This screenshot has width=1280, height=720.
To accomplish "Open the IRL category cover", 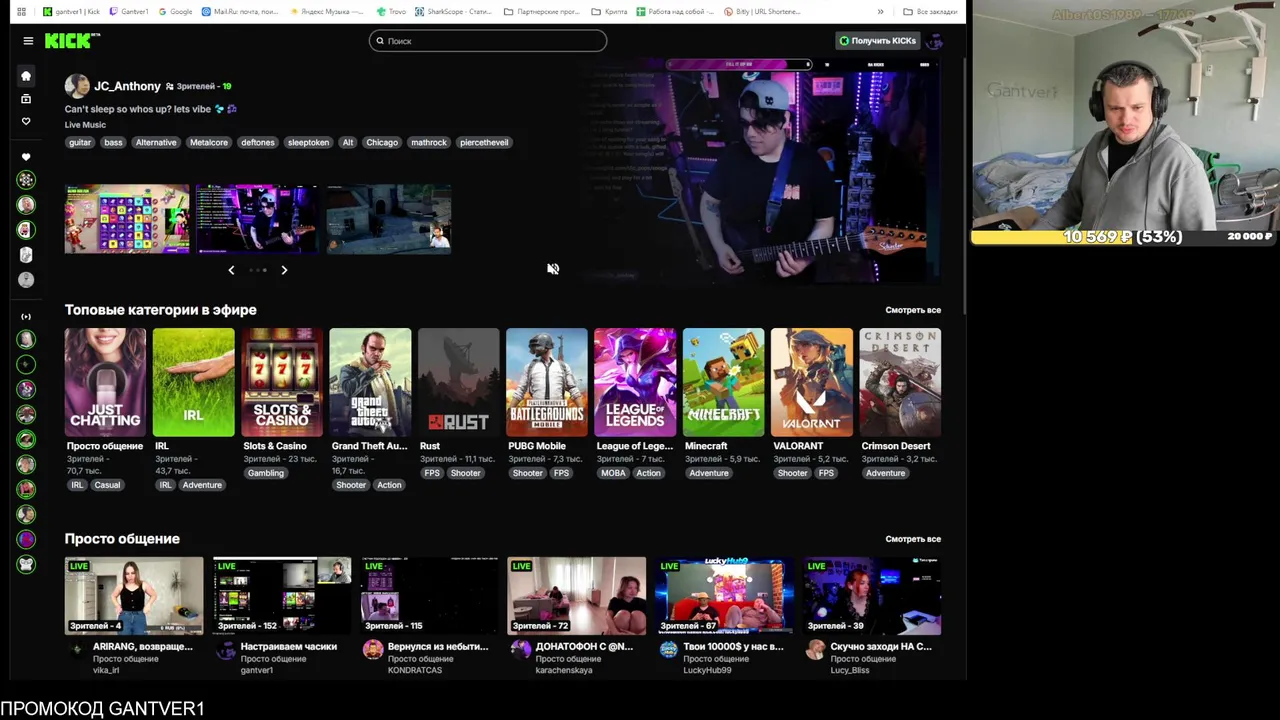I will pyautogui.click(x=193, y=382).
